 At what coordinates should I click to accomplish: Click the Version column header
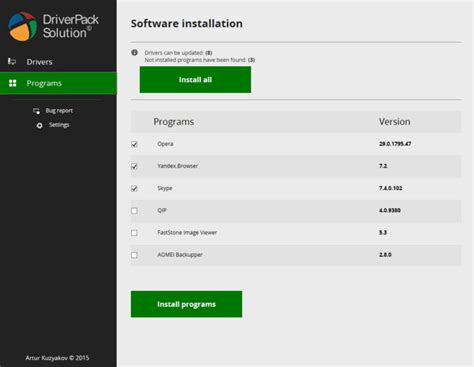tap(394, 122)
